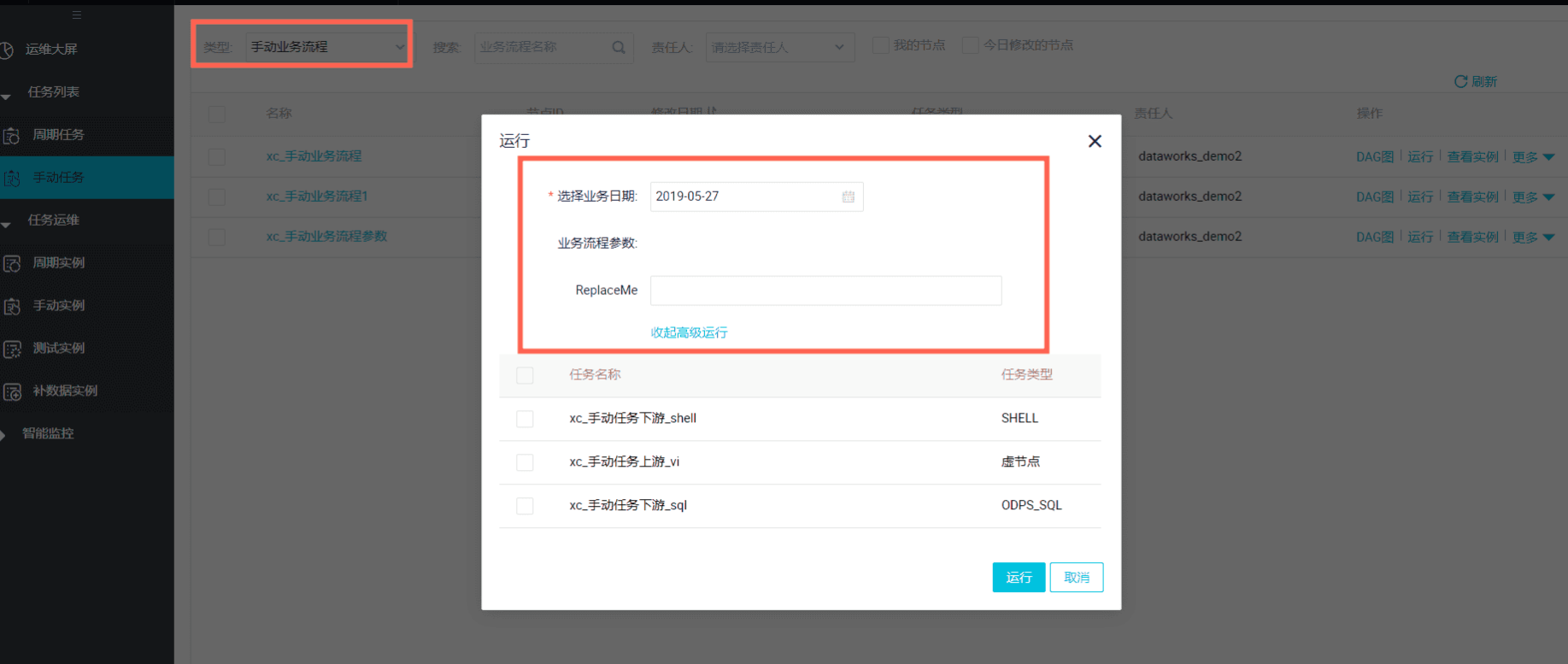The width and height of the screenshot is (1568, 664).
Task: Open DAG图 for xc_手动业务流程参数 row
Action: click(x=1375, y=237)
